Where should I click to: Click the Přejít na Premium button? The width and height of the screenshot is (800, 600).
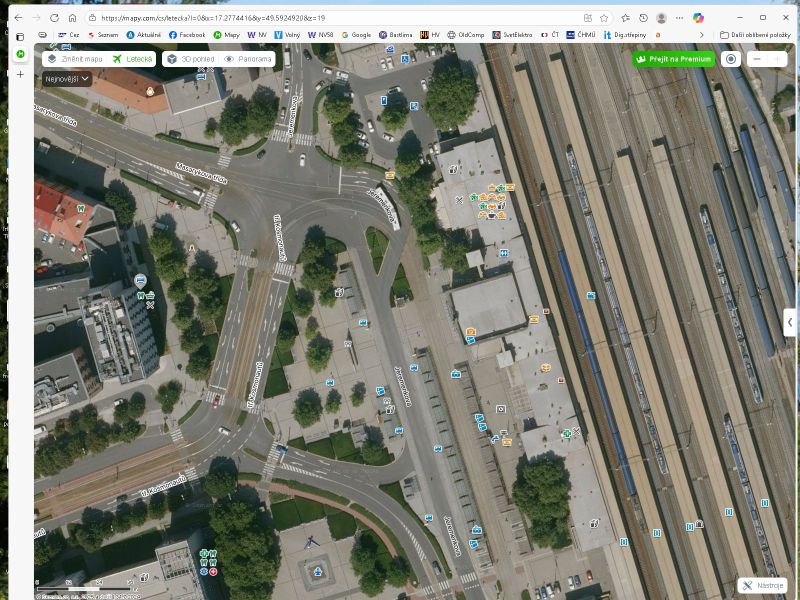pyautogui.click(x=674, y=59)
